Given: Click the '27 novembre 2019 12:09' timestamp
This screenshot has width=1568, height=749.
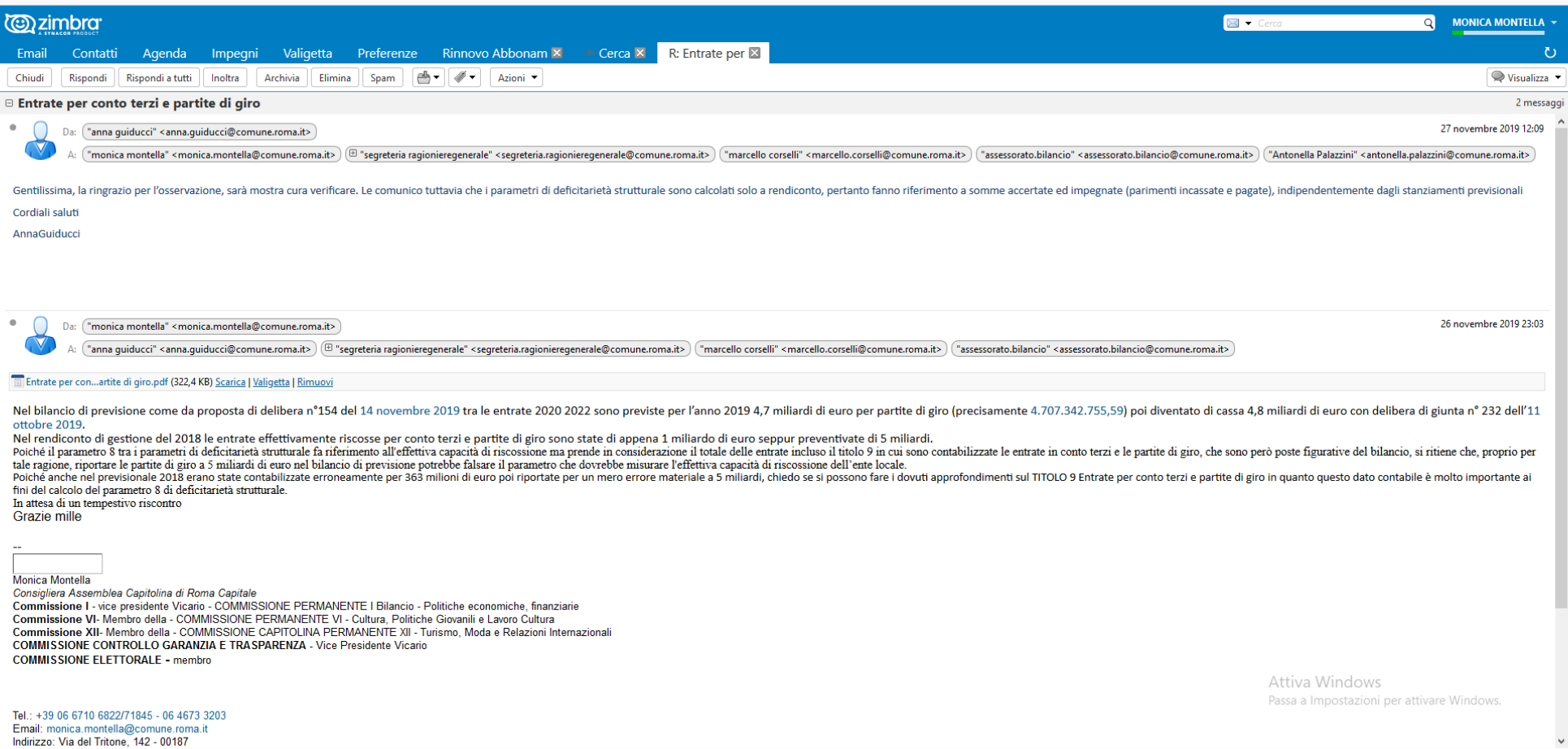Looking at the screenshot, I should point(1492,129).
